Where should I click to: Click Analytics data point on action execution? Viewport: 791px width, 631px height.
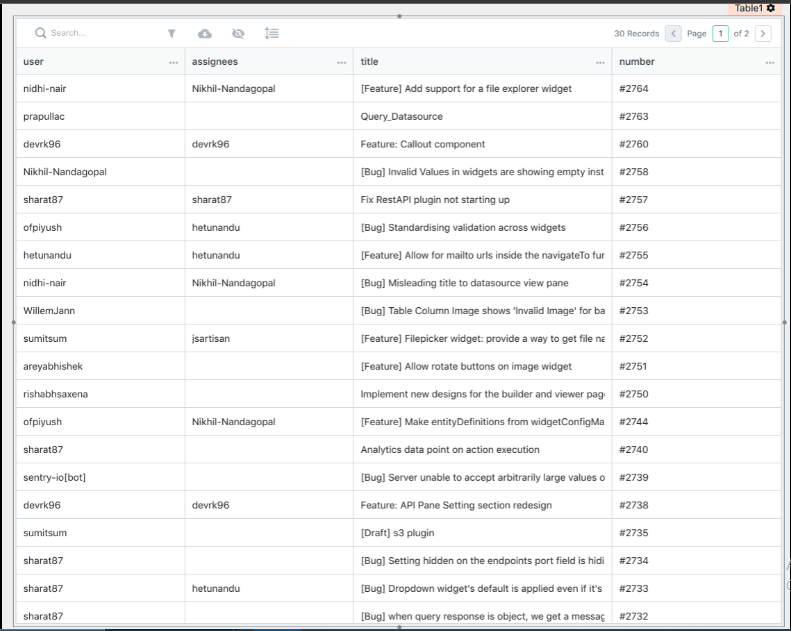(450, 449)
